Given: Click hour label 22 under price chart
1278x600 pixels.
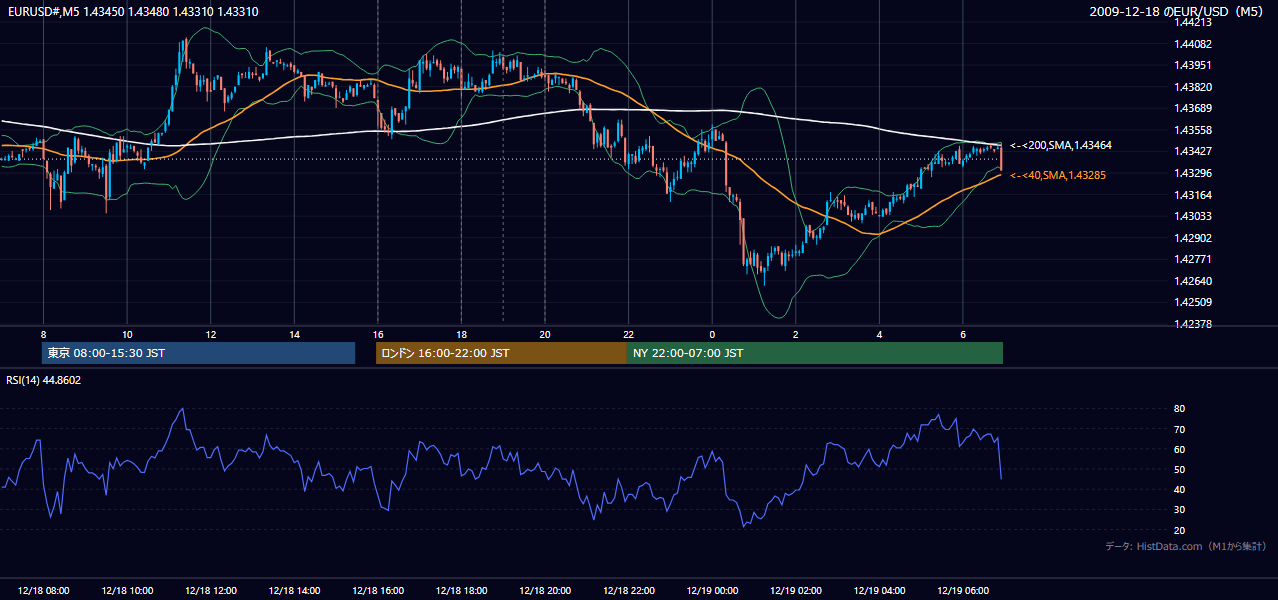Looking at the screenshot, I should coord(628,334).
